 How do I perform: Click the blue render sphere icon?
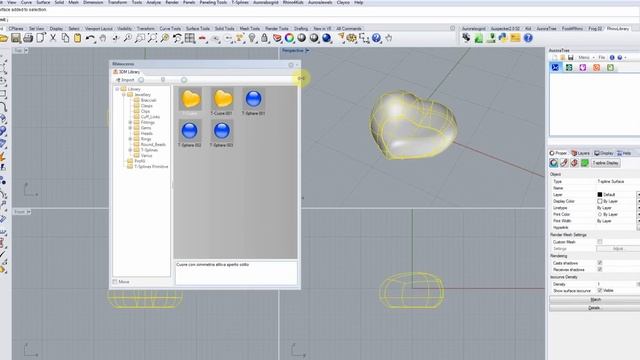click(x=327, y=38)
